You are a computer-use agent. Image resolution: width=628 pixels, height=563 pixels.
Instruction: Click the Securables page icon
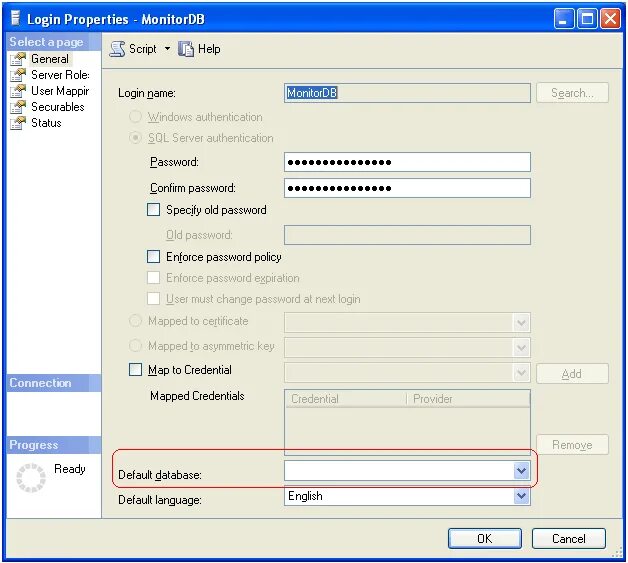[x=18, y=107]
